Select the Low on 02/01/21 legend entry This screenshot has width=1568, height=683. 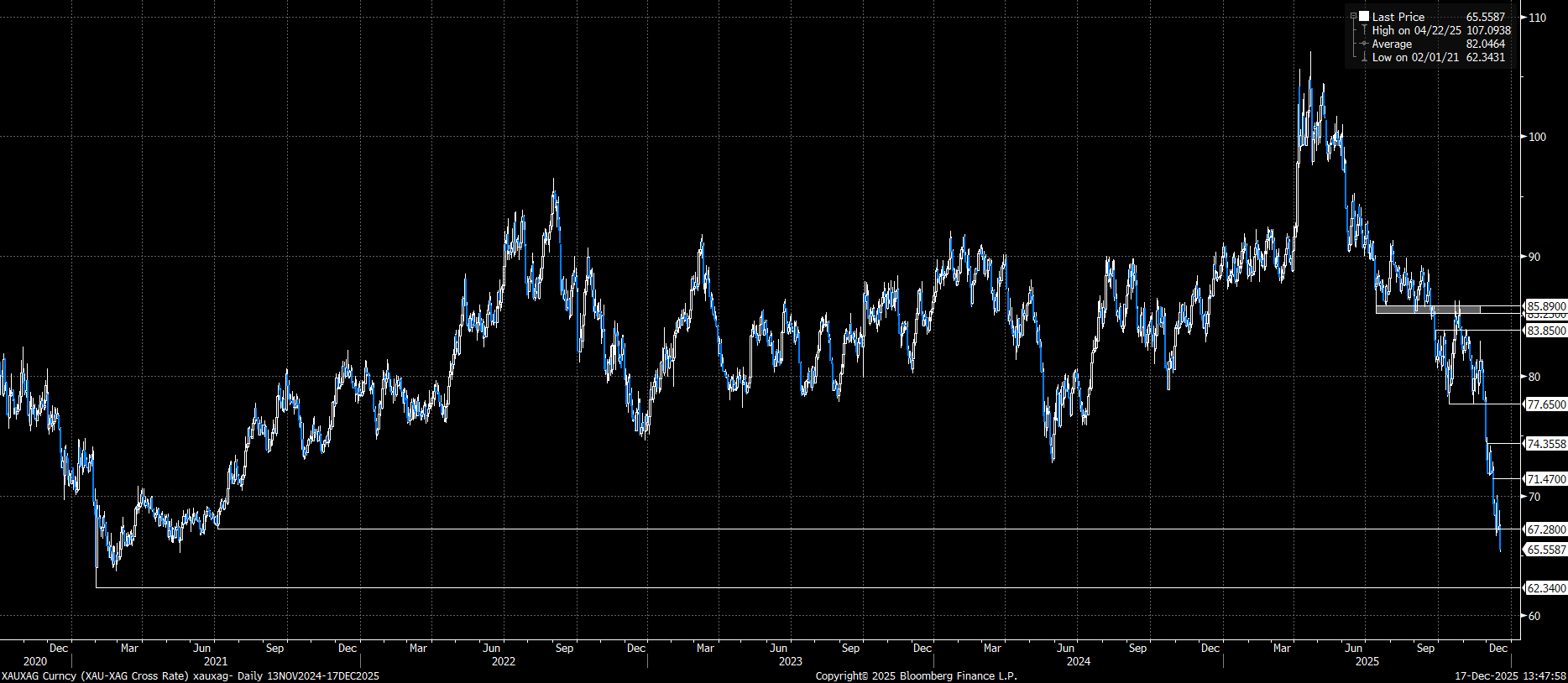pyautogui.click(x=1415, y=57)
